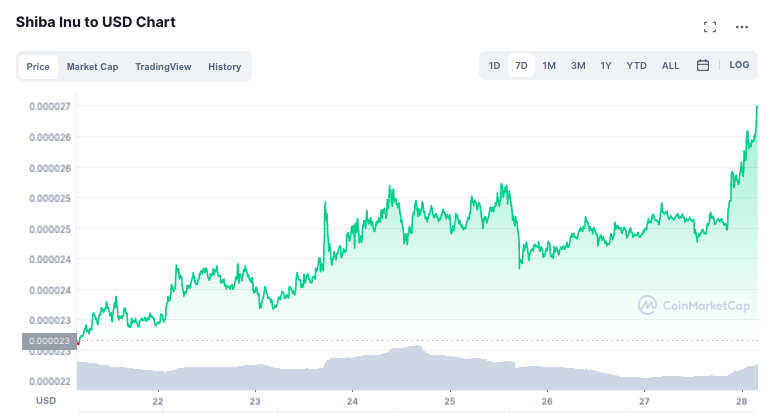Image resolution: width=778 pixels, height=413 pixels.
Task: Switch to the 3M time range
Action: [x=578, y=66]
